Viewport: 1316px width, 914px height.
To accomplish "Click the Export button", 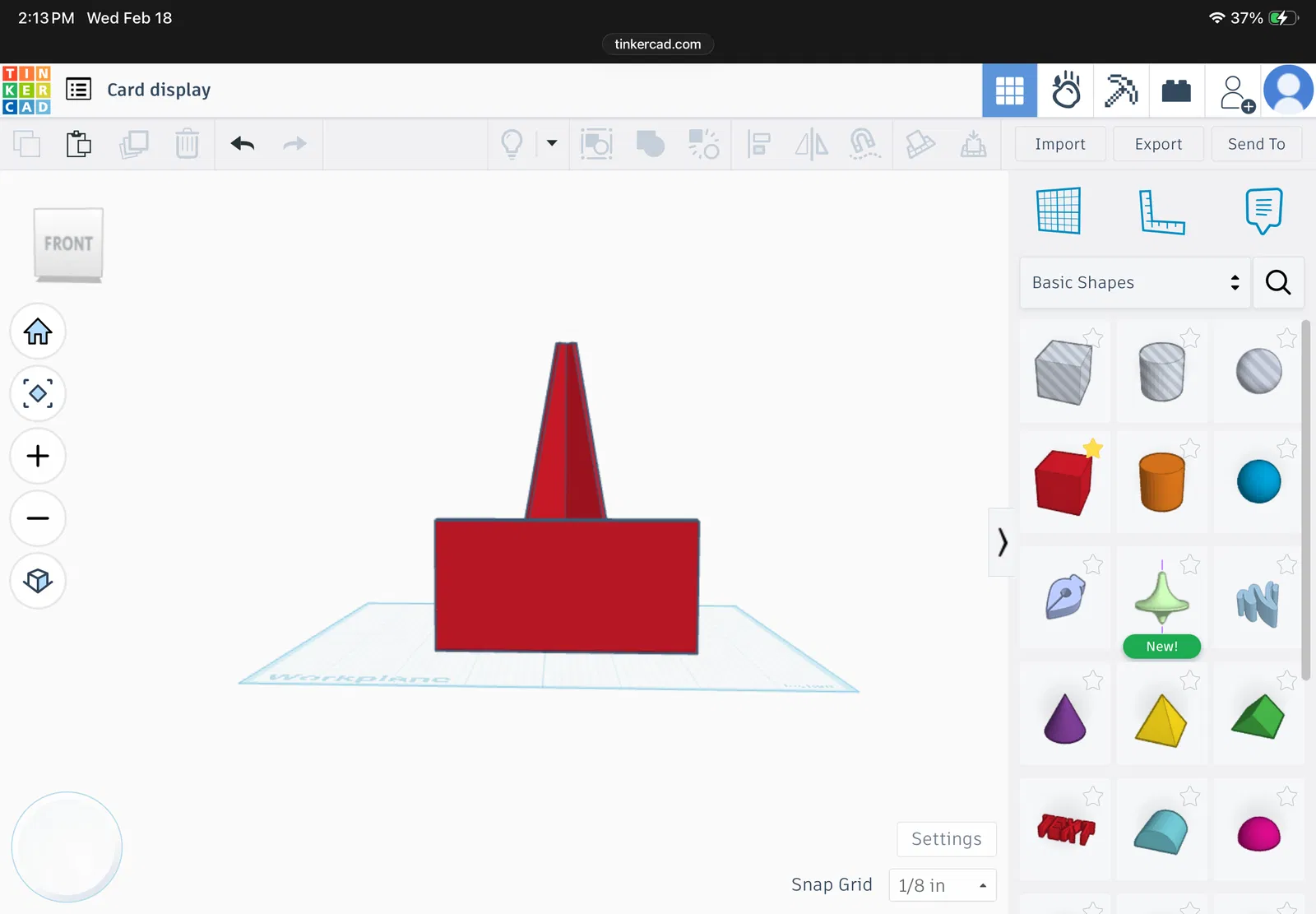I will coord(1158,144).
